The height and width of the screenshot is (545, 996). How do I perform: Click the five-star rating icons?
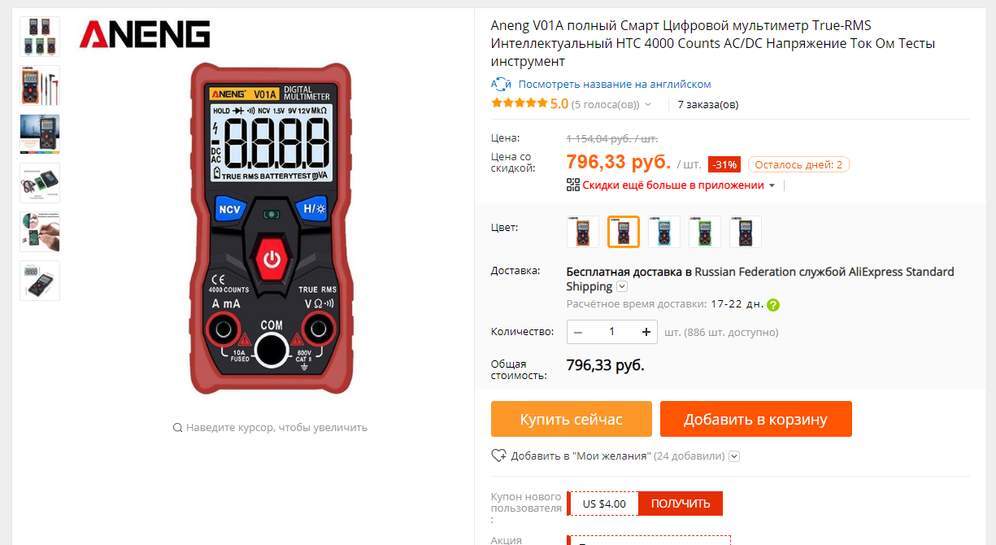(x=519, y=103)
